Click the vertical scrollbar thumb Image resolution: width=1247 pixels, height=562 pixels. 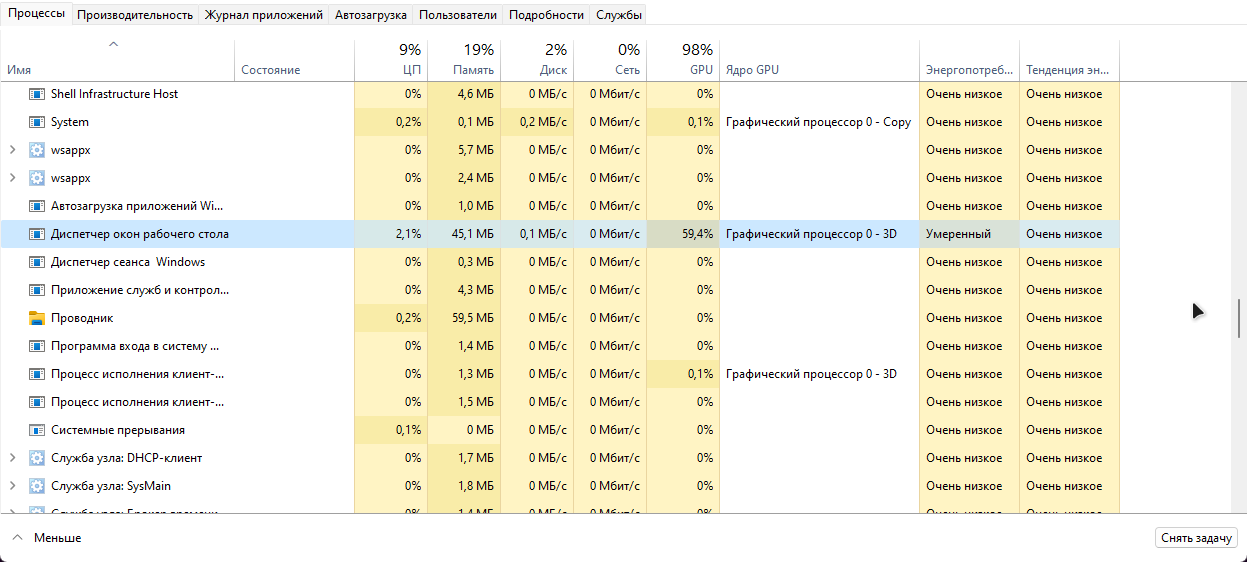[x=1239, y=318]
